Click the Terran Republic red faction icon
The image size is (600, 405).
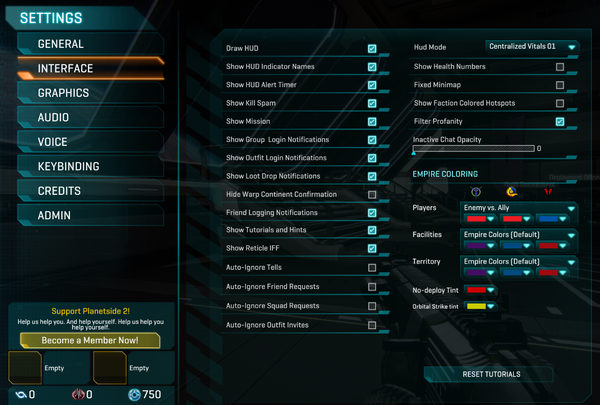548,191
